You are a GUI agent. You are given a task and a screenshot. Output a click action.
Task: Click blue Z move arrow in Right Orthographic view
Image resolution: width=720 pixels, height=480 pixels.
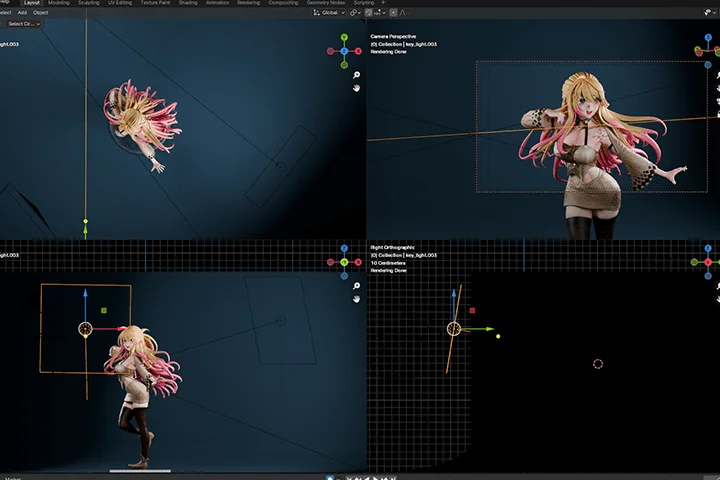[454, 294]
